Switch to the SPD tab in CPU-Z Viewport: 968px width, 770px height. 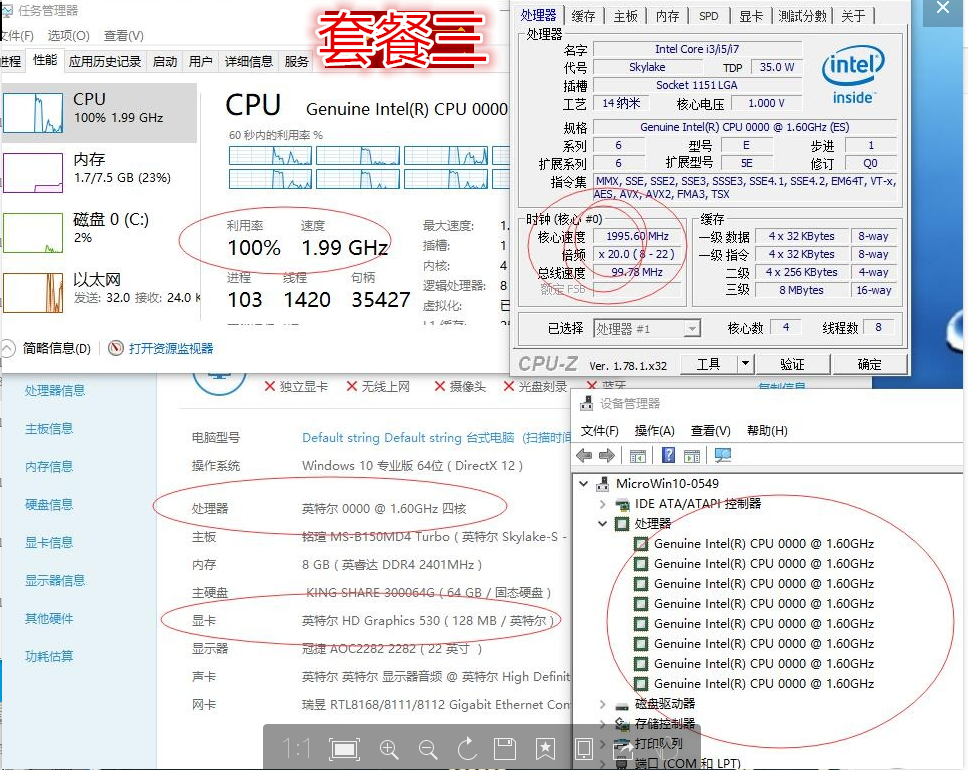point(709,16)
